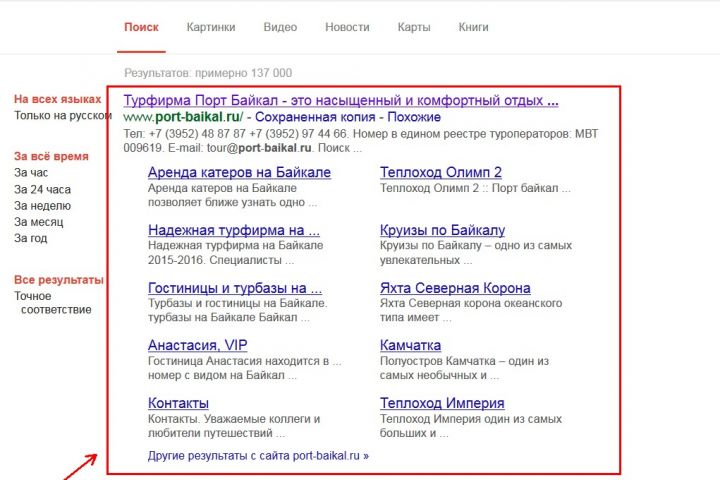This screenshot has height=480, width=720.
Task: Open the Турфирма Порт Байкал result title
Action: point(341,100)
